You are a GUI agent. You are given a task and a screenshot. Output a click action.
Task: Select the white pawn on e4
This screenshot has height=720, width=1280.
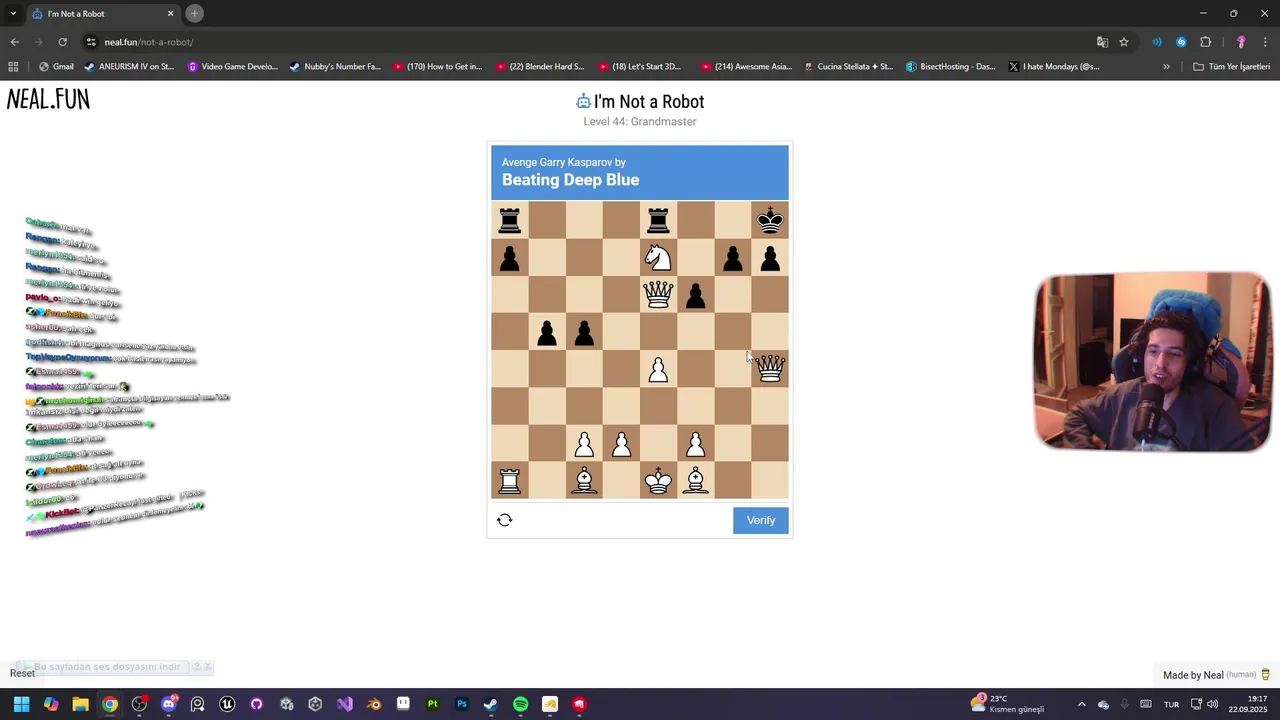tap(658, 370)
